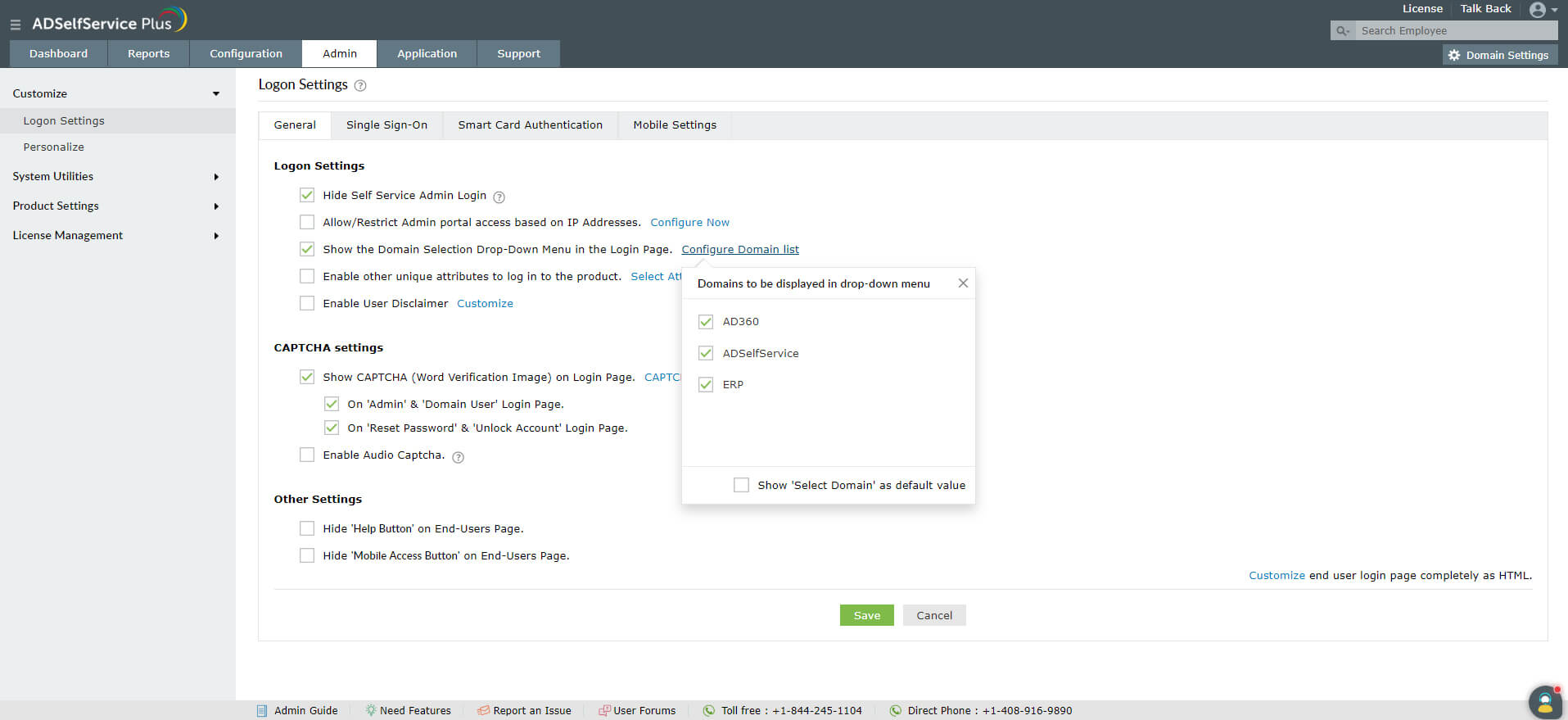
Task: Check Hide 'Help Button' on End-Users Page
Action: point(307,528)
